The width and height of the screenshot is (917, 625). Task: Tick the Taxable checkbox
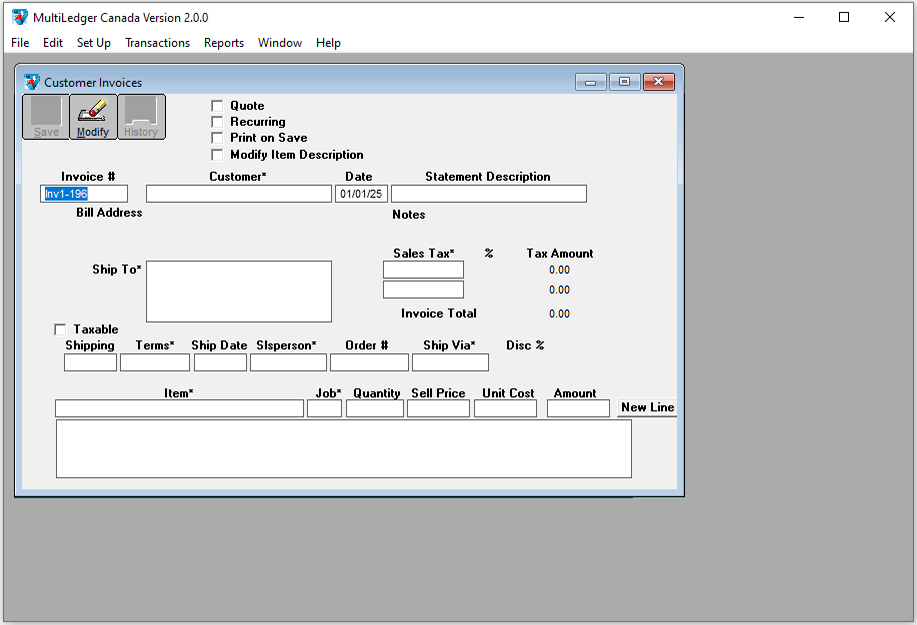pyautogui.click(x=60, y=329)
